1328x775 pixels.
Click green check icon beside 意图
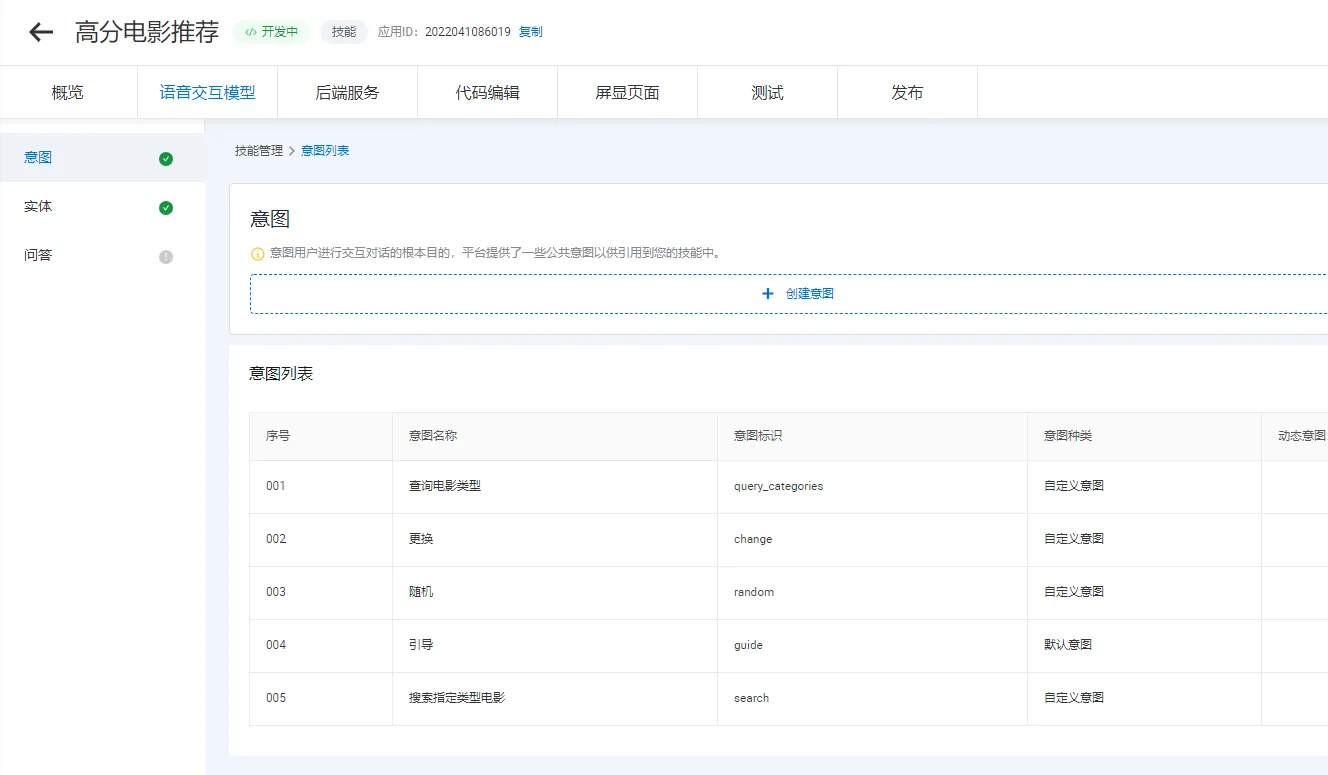166,158
